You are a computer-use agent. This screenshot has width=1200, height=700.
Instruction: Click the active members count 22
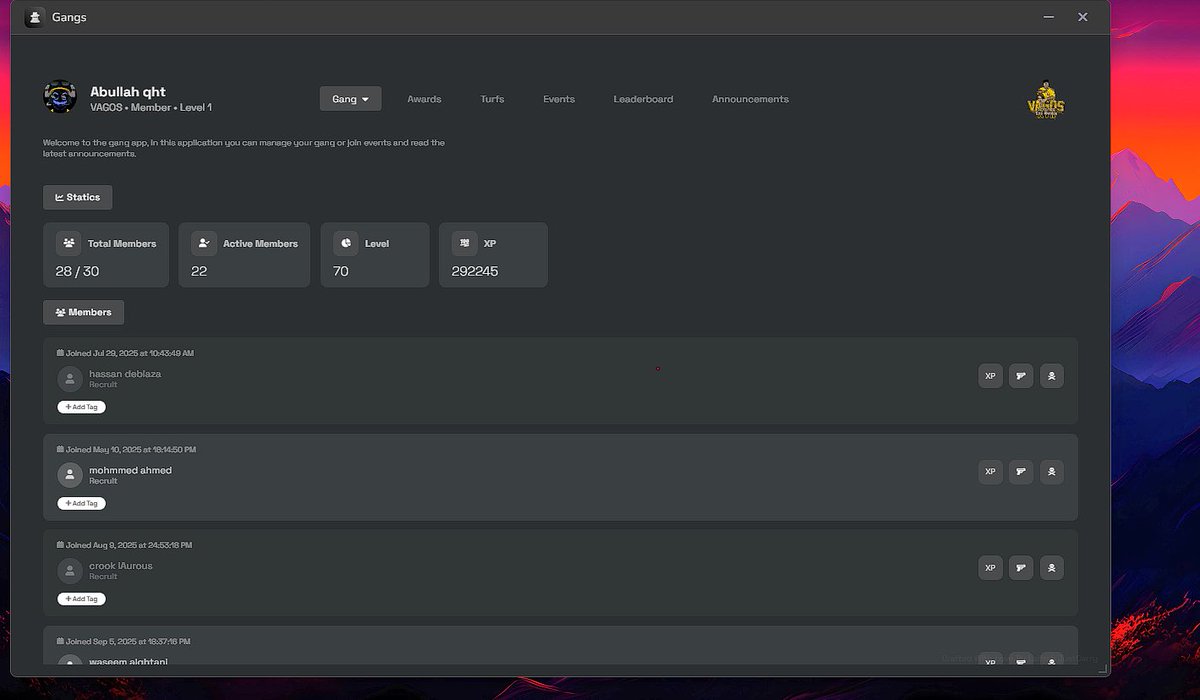coord(199,271)
